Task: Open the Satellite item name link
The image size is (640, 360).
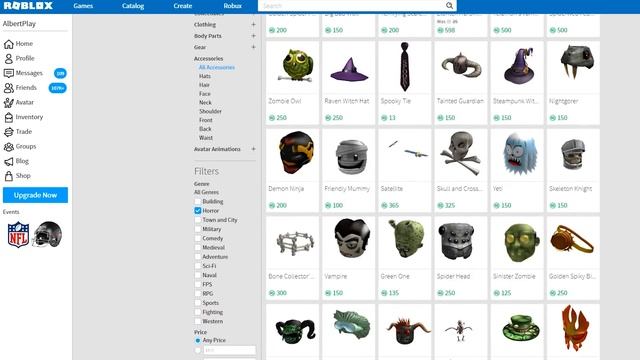Action: tap(392, 189)
